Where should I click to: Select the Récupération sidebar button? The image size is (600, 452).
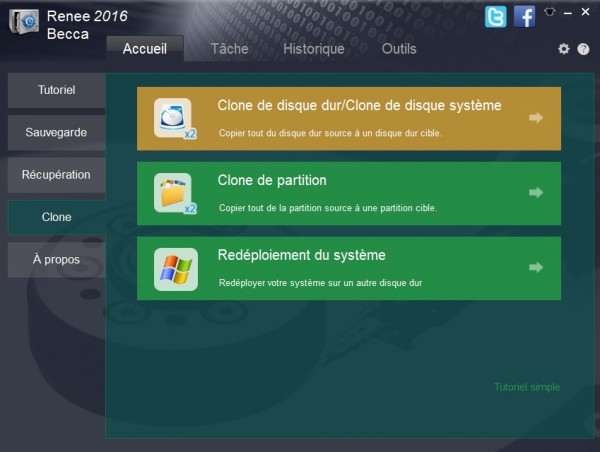click(56, 175)
